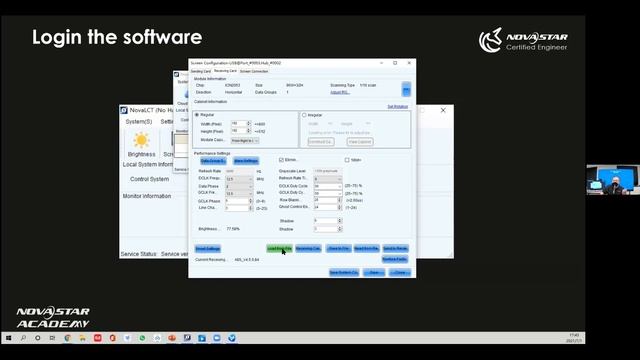Viewport: 640px width, 360px height.
Task: Open DCLK Frequency dropdown
Action: coord(239,179)
